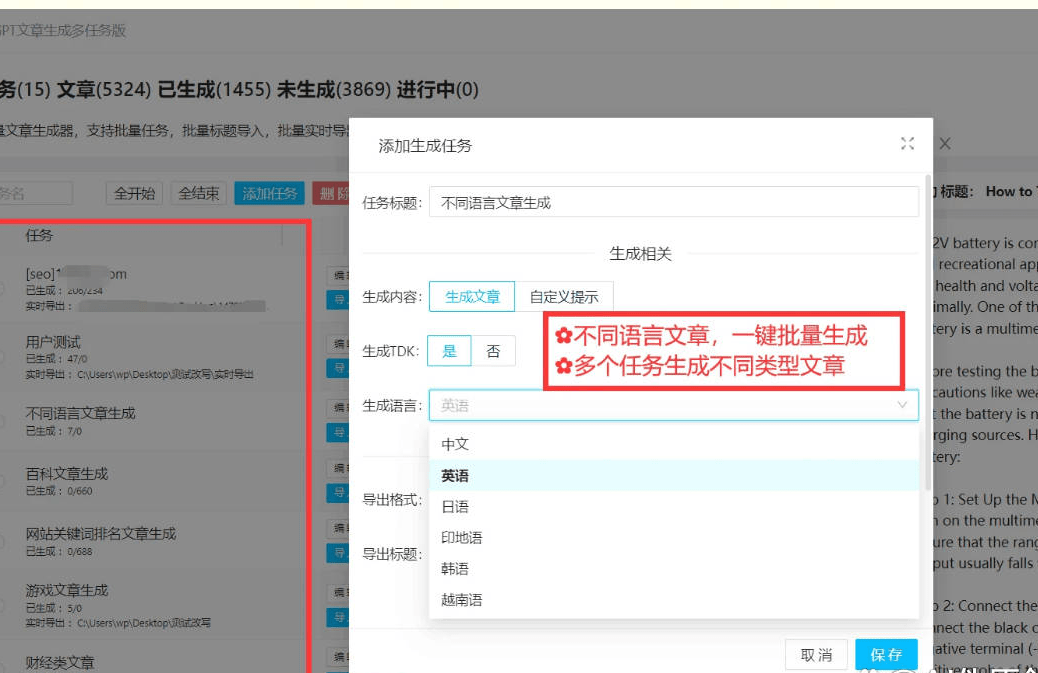
Task: Switch generation content to 自定义提示
Action: point(563,296)
